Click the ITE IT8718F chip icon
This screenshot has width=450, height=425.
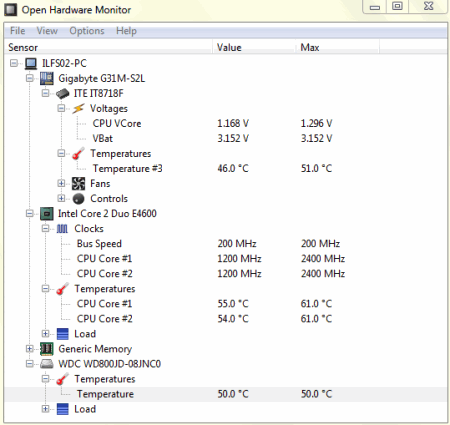click(62, 94)
